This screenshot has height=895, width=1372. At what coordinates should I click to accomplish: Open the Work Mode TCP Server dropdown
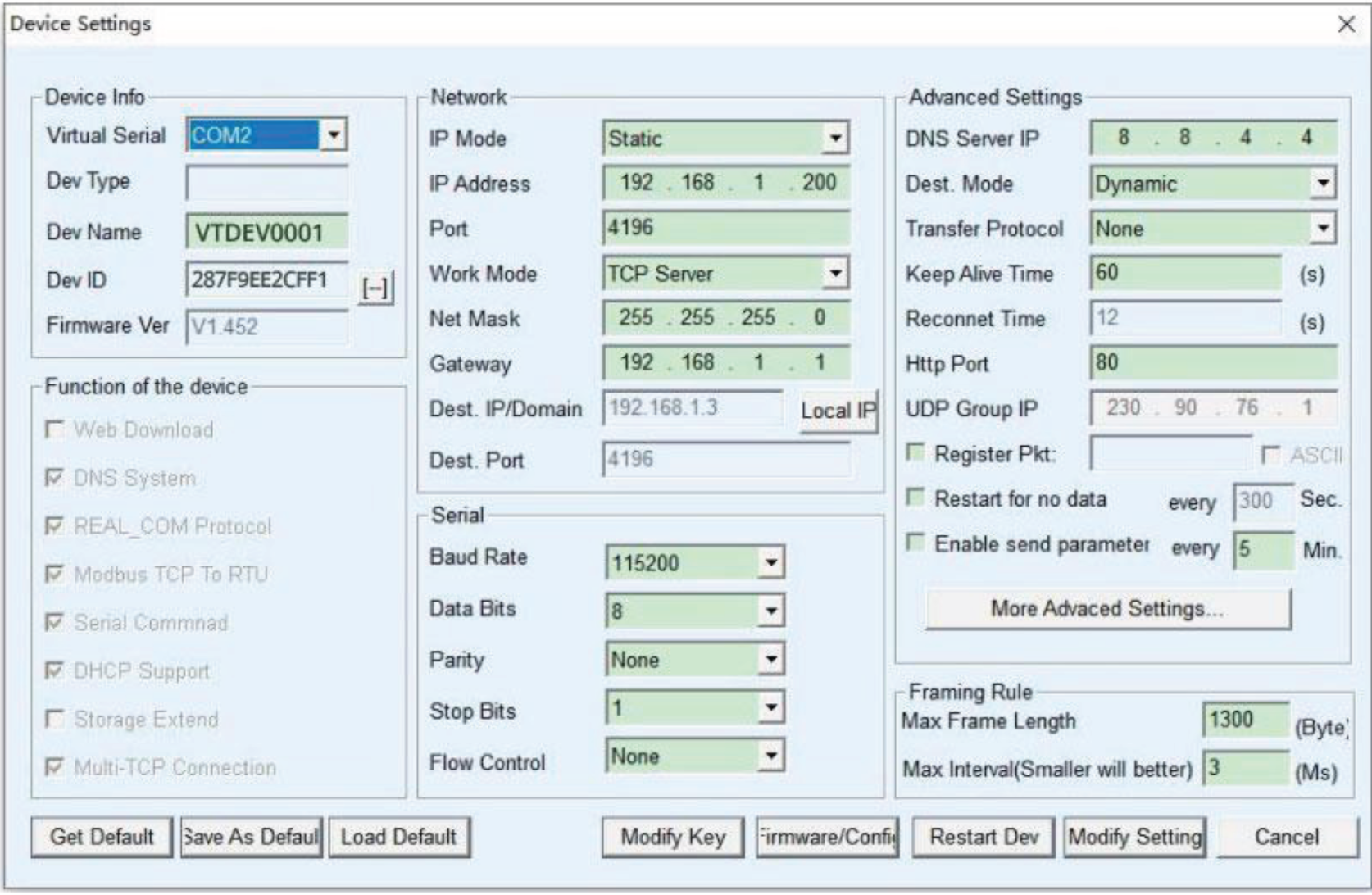835,273
